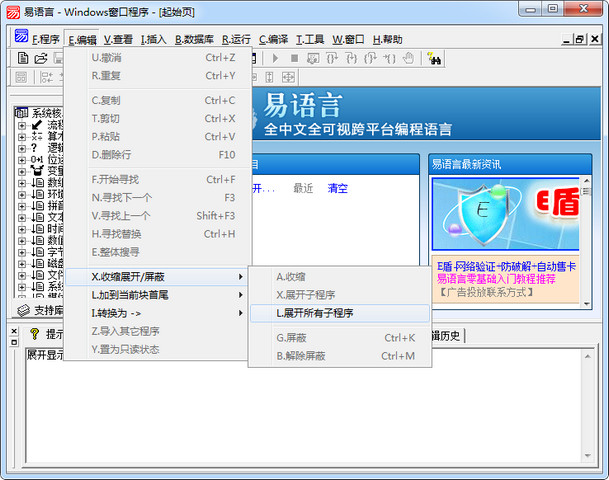The image size is (609, 480).
Task: Click the form layout icon in second toolbar
Action: [x=21, y=77]
